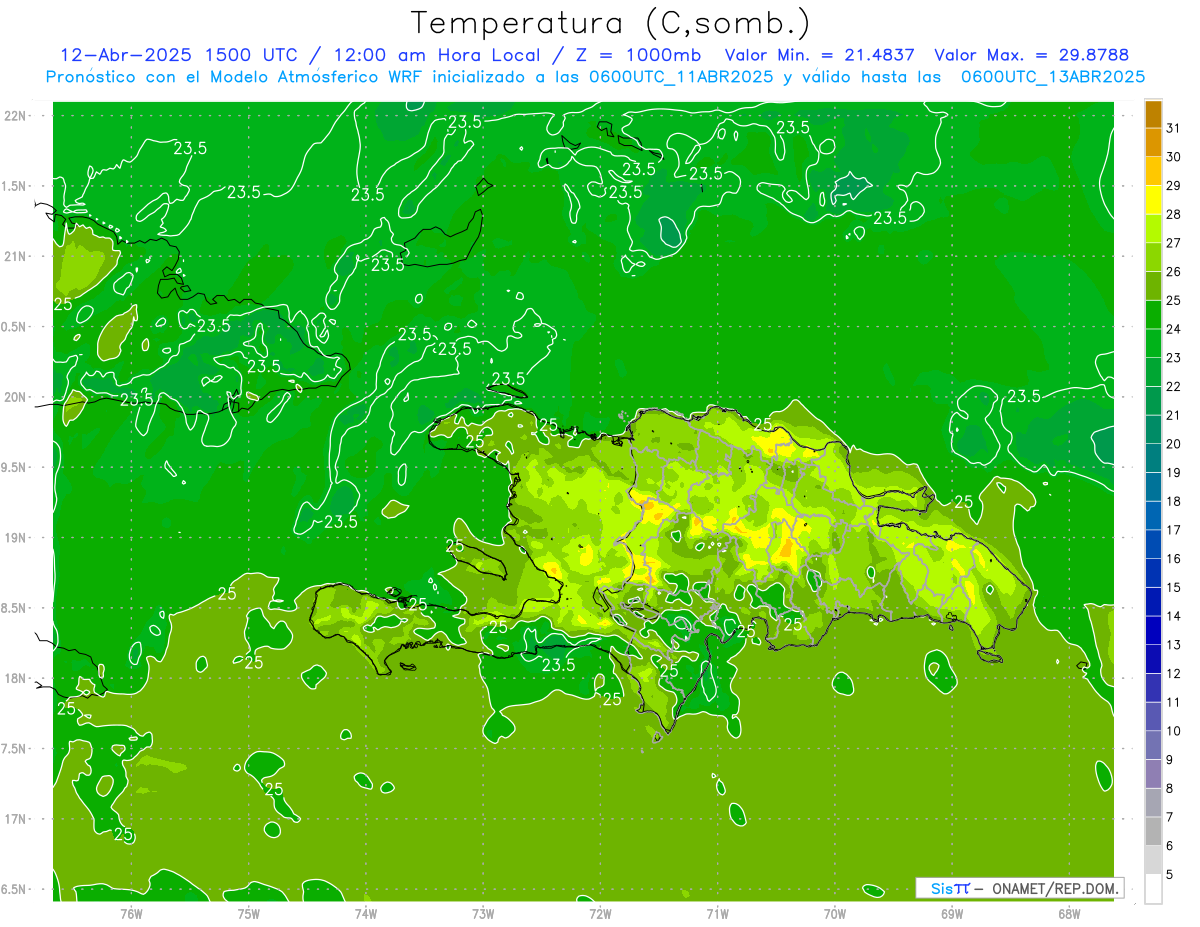1200x927 pixels.
Task: Click the color scale value "5"
Action: point(1170,875)
